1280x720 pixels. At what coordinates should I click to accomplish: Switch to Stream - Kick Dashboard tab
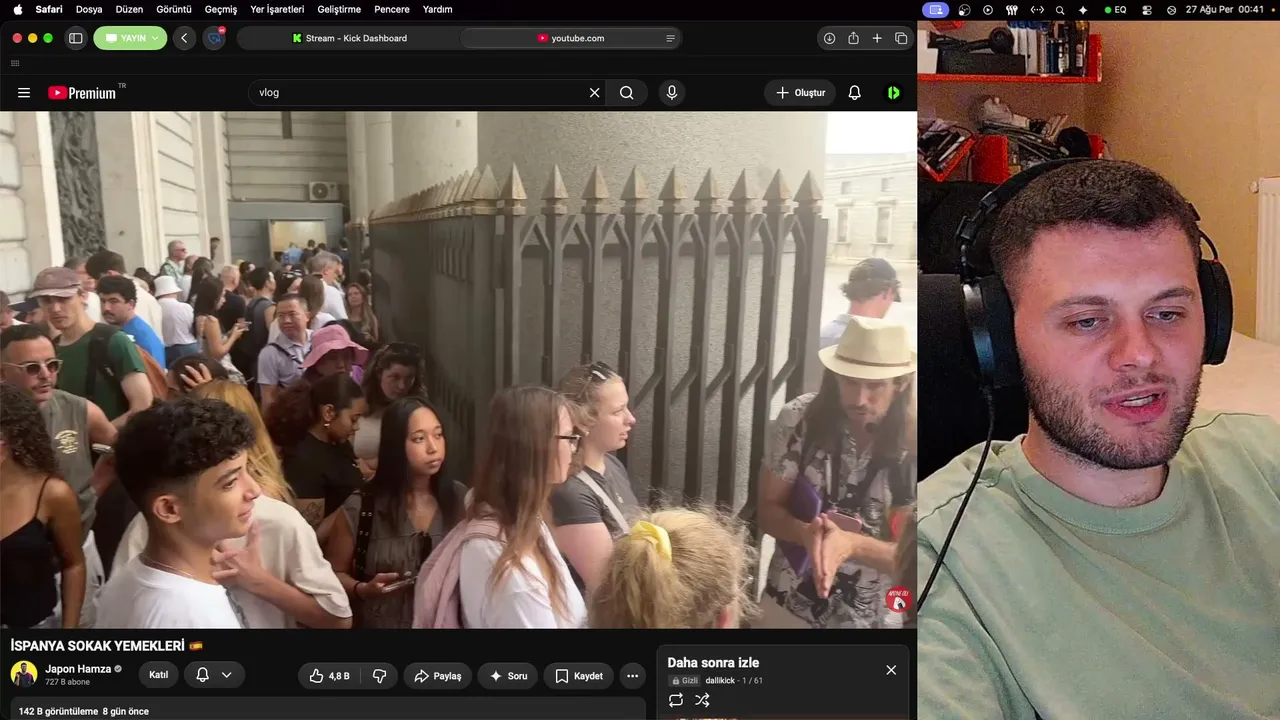click(349, 38)
